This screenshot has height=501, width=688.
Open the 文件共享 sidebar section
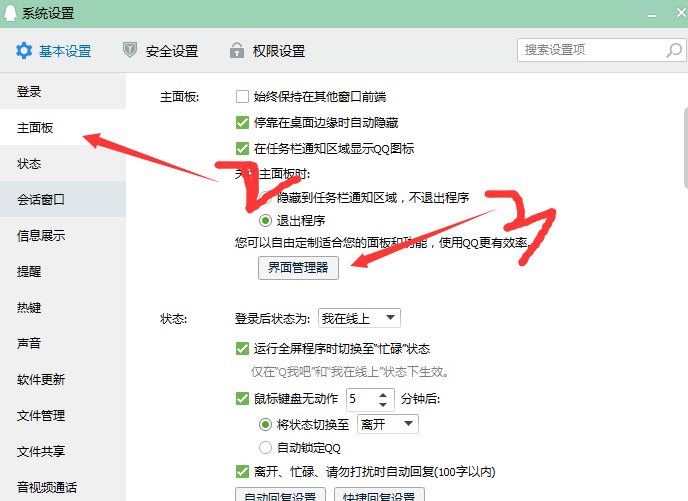63,451
